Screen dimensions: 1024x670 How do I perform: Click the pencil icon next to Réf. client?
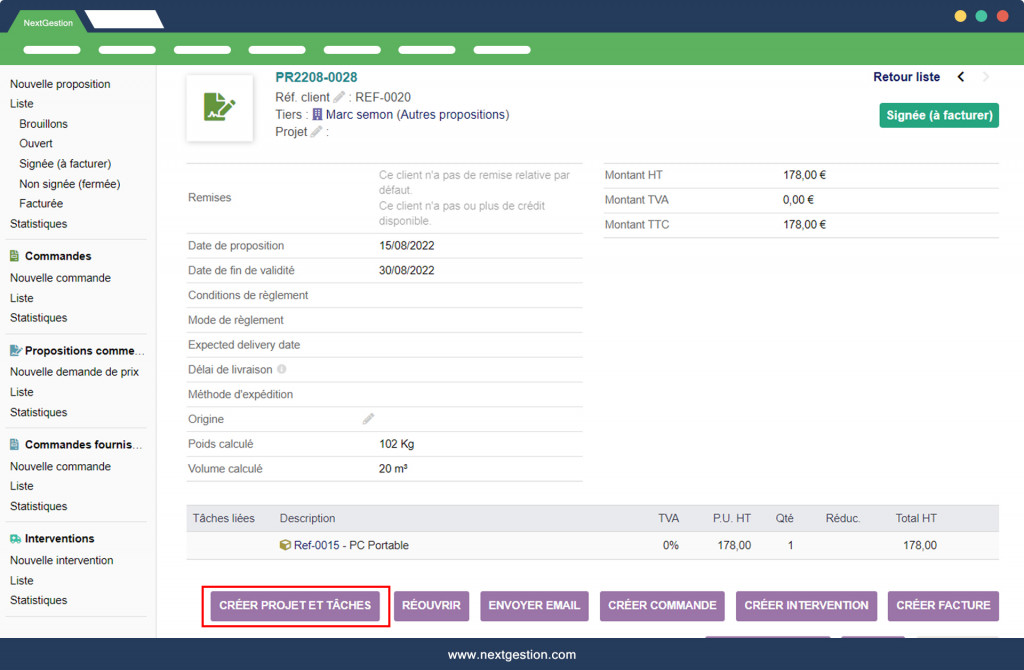pos(339,97)
